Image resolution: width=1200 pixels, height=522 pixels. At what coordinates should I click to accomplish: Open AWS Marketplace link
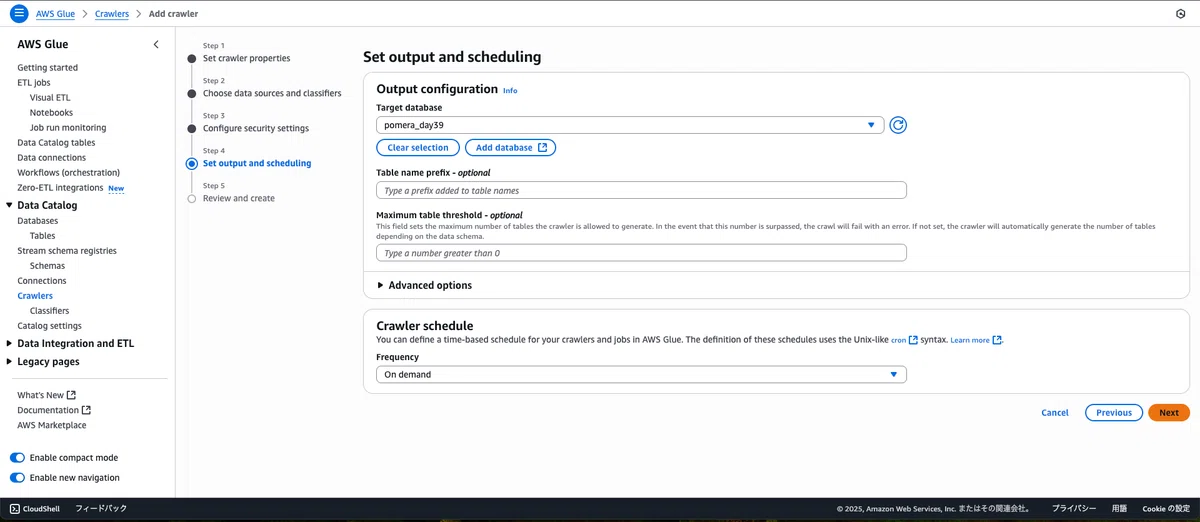[52, 425]
